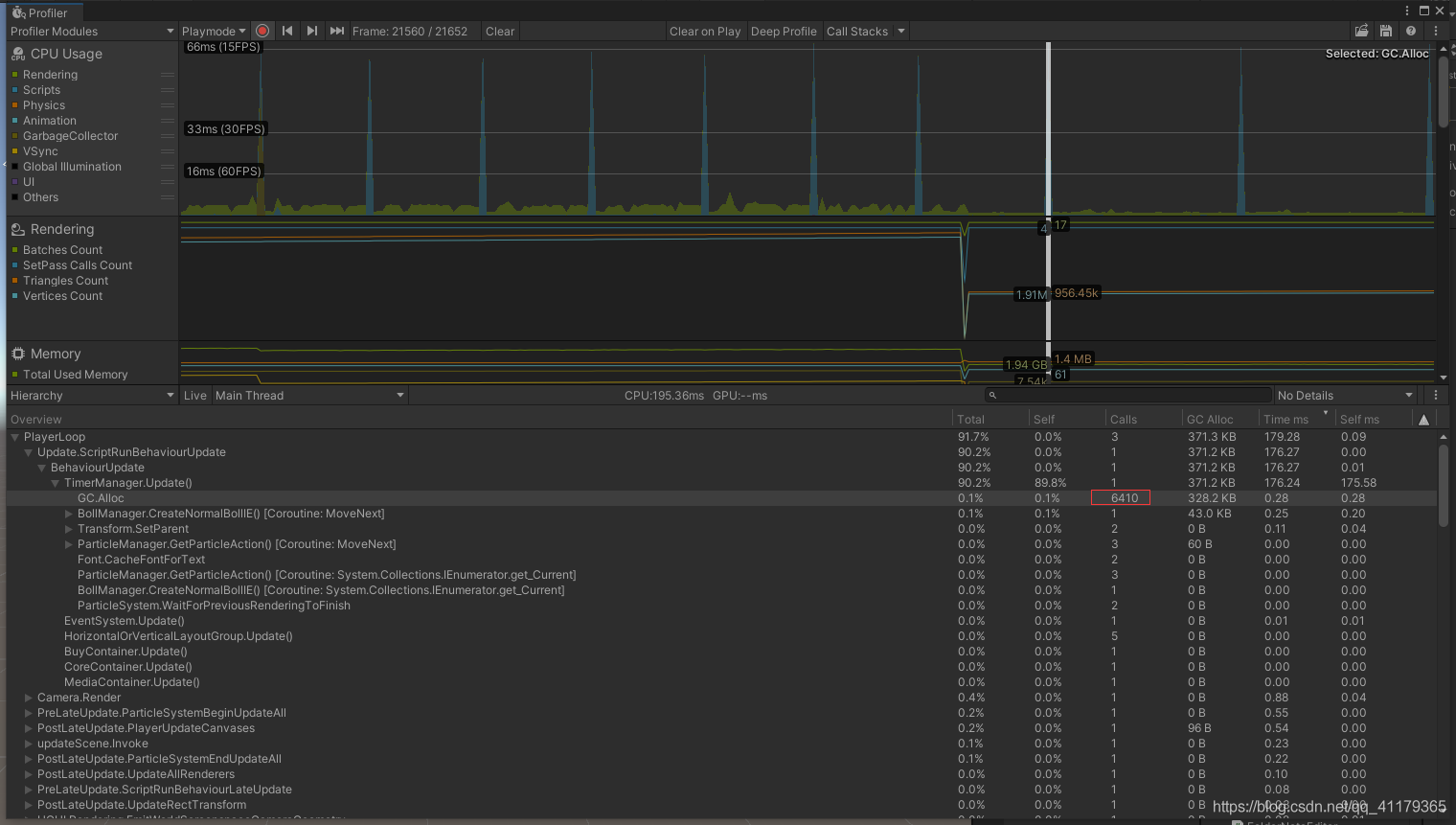Open the No Details dropdown
This screenshot has width=1456, height=825.
coord(1345,395)
